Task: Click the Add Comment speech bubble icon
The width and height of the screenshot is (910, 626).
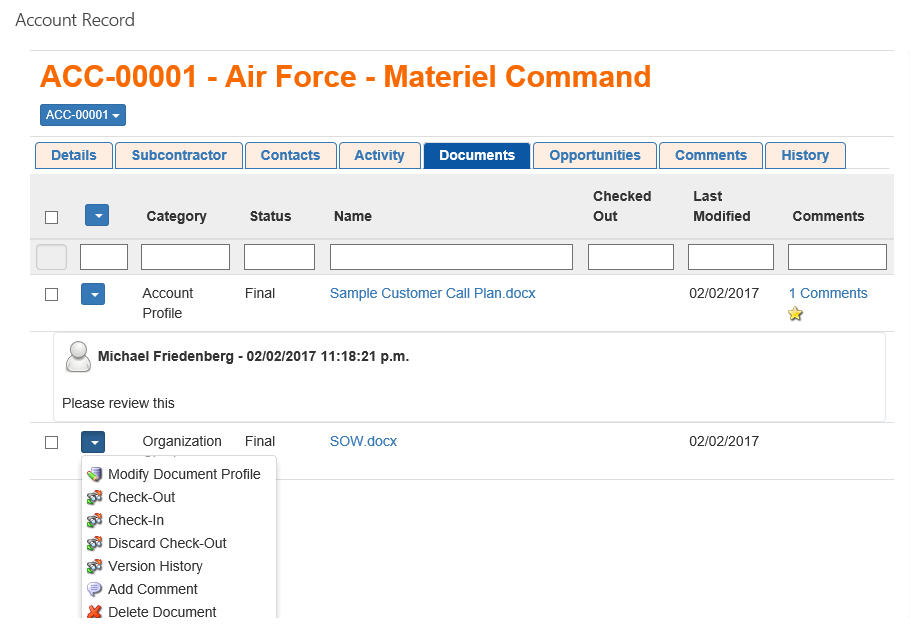Action: point(95,589)
